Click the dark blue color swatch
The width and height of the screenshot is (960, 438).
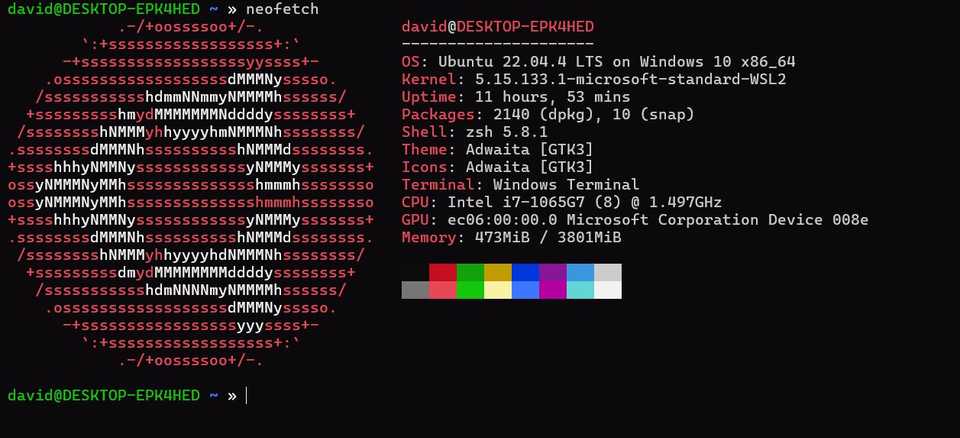click(x=525, y=273)
